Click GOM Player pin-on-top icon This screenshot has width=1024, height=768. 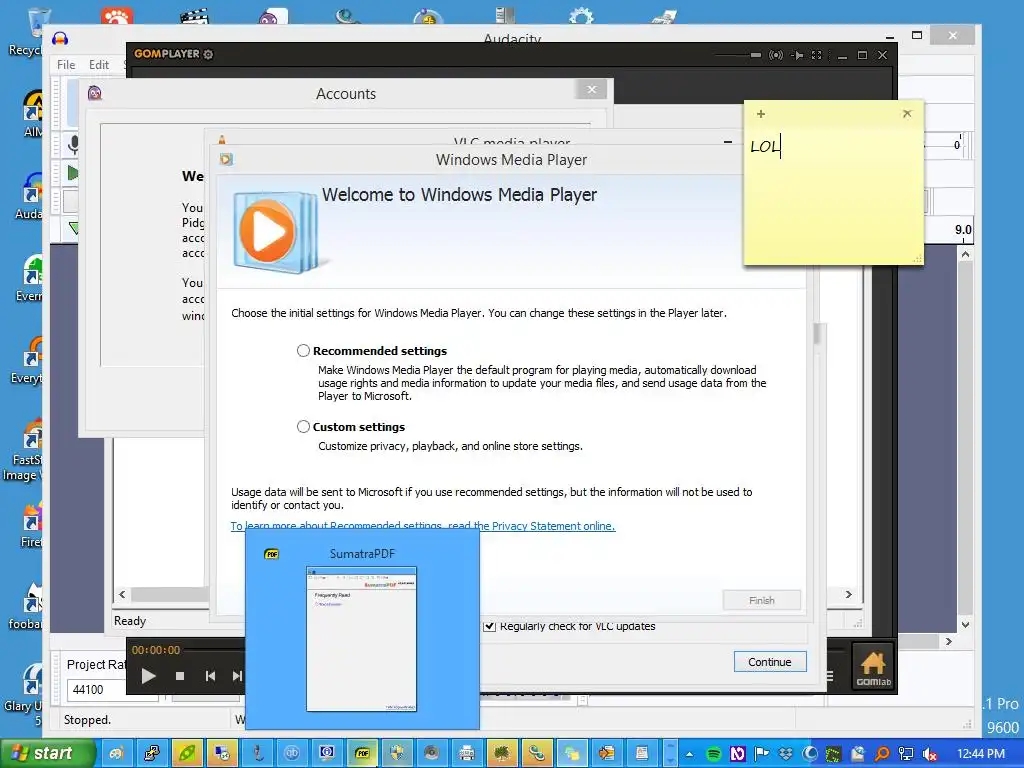[x=797, y=56]
